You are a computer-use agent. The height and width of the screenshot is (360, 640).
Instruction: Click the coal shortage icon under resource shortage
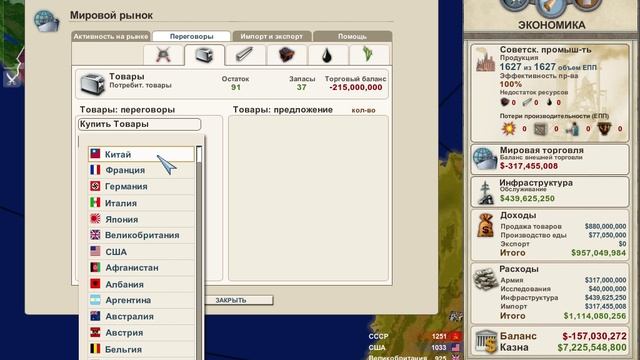pyautogui.click(x=505, y=102)
